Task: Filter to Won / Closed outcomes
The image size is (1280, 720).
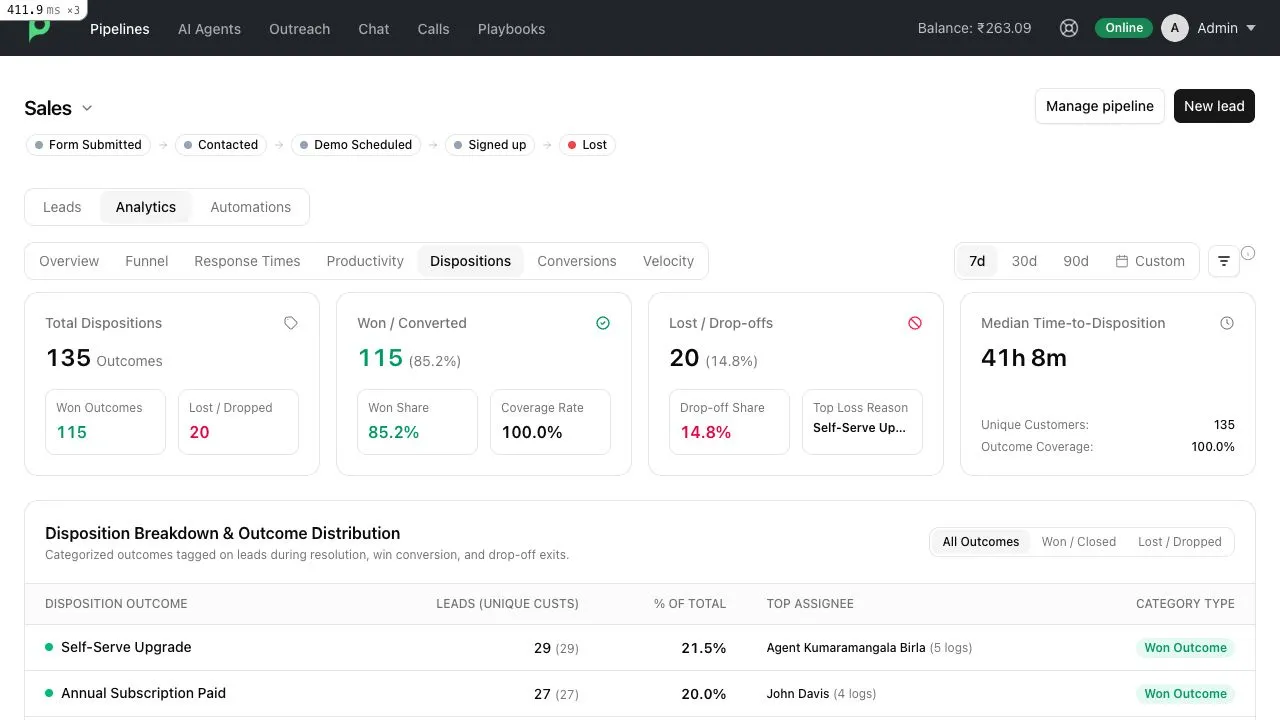Action: pos(1079,542)
